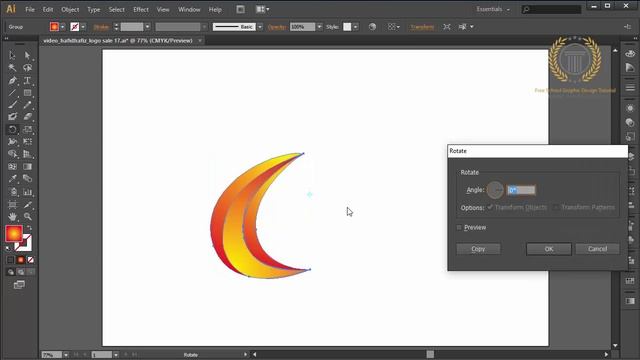Select the Blend tool

(x=27, y=179)
